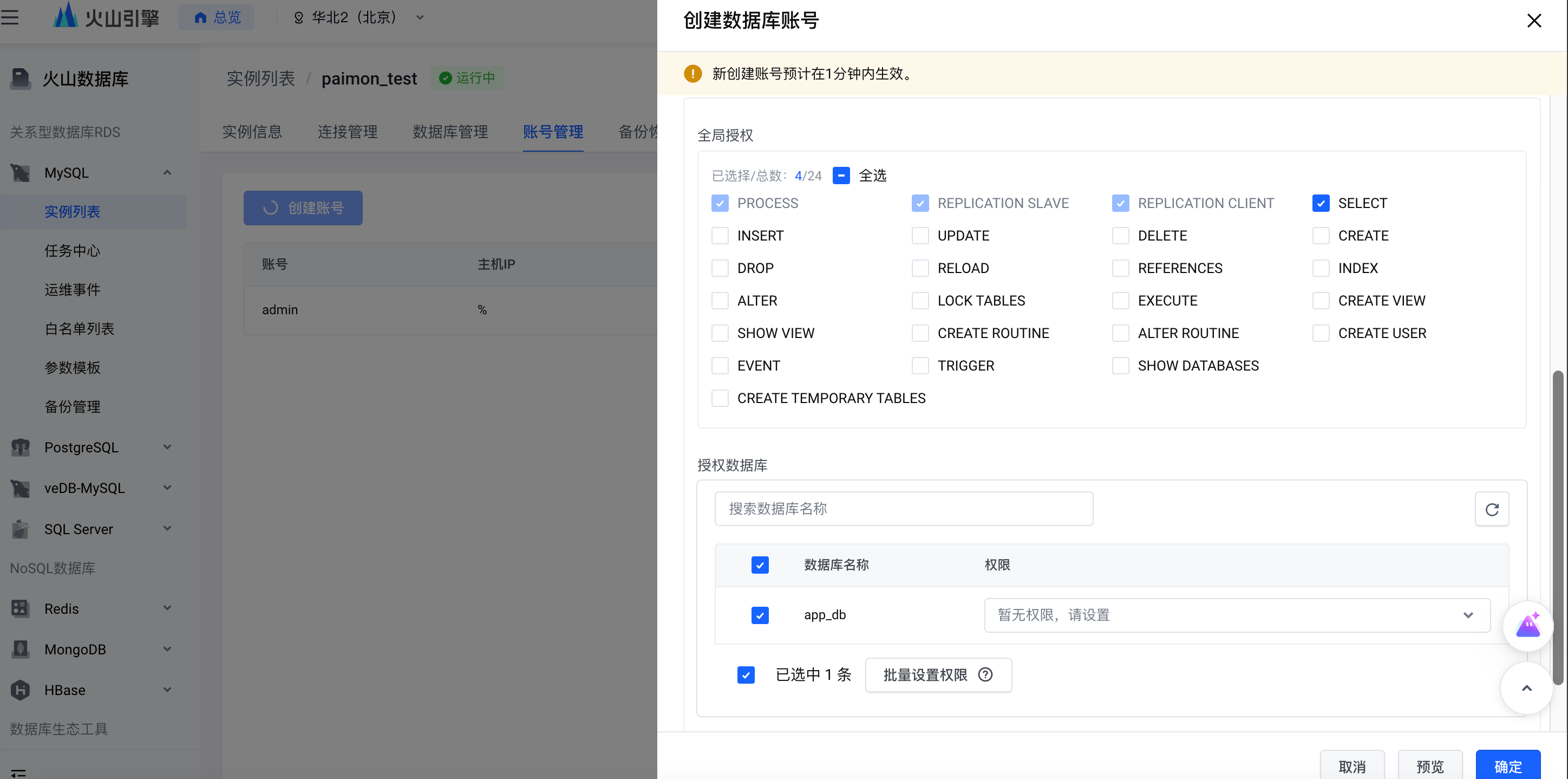Click the 确定 confirm button
This screenshot has height=779, width=1568.
(1508, 766)
